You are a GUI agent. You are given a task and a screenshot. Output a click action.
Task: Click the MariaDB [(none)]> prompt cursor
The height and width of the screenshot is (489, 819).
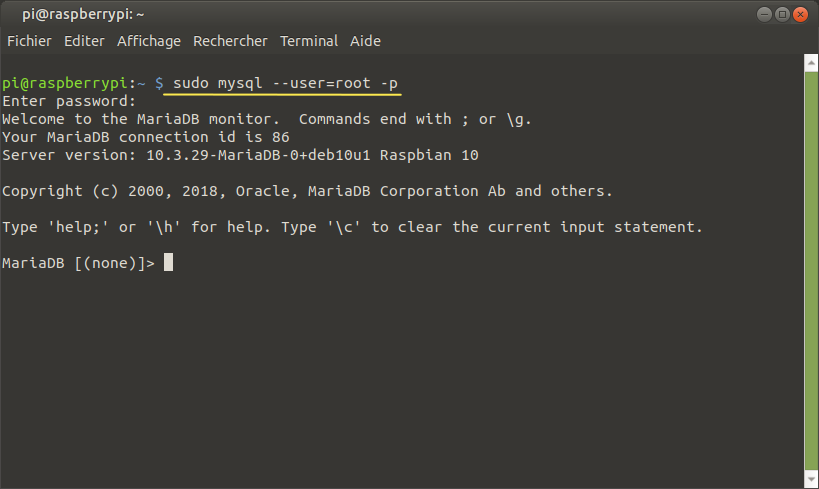point(168,262)
